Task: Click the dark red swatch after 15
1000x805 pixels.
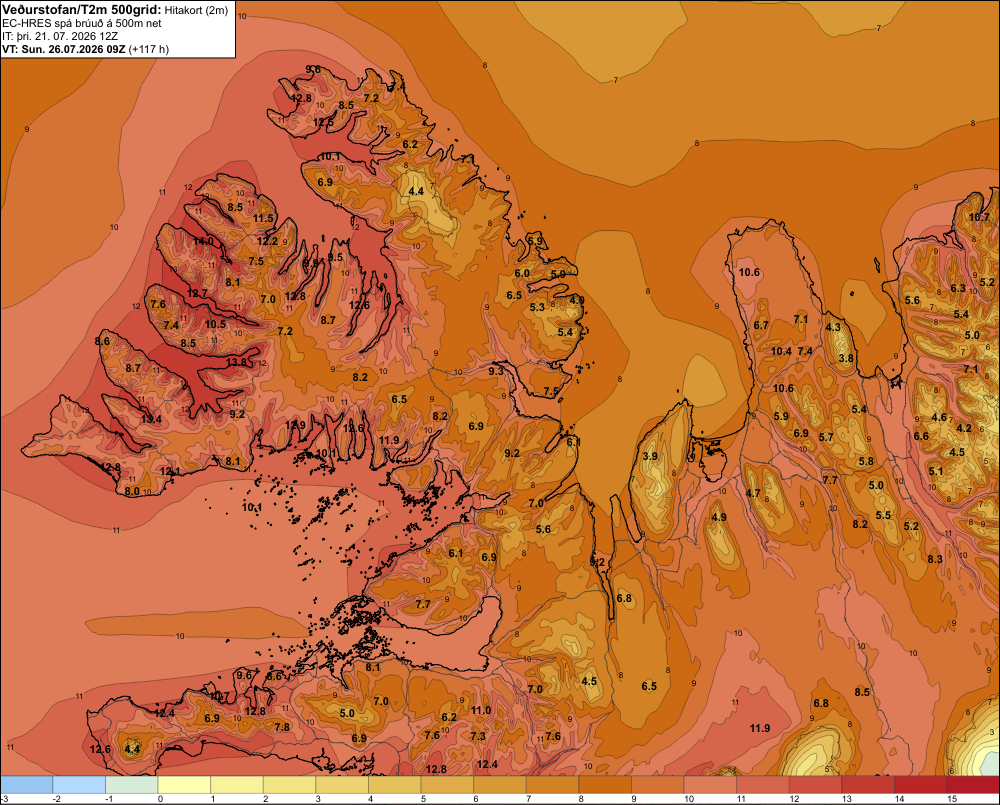Action: (973, 785)
